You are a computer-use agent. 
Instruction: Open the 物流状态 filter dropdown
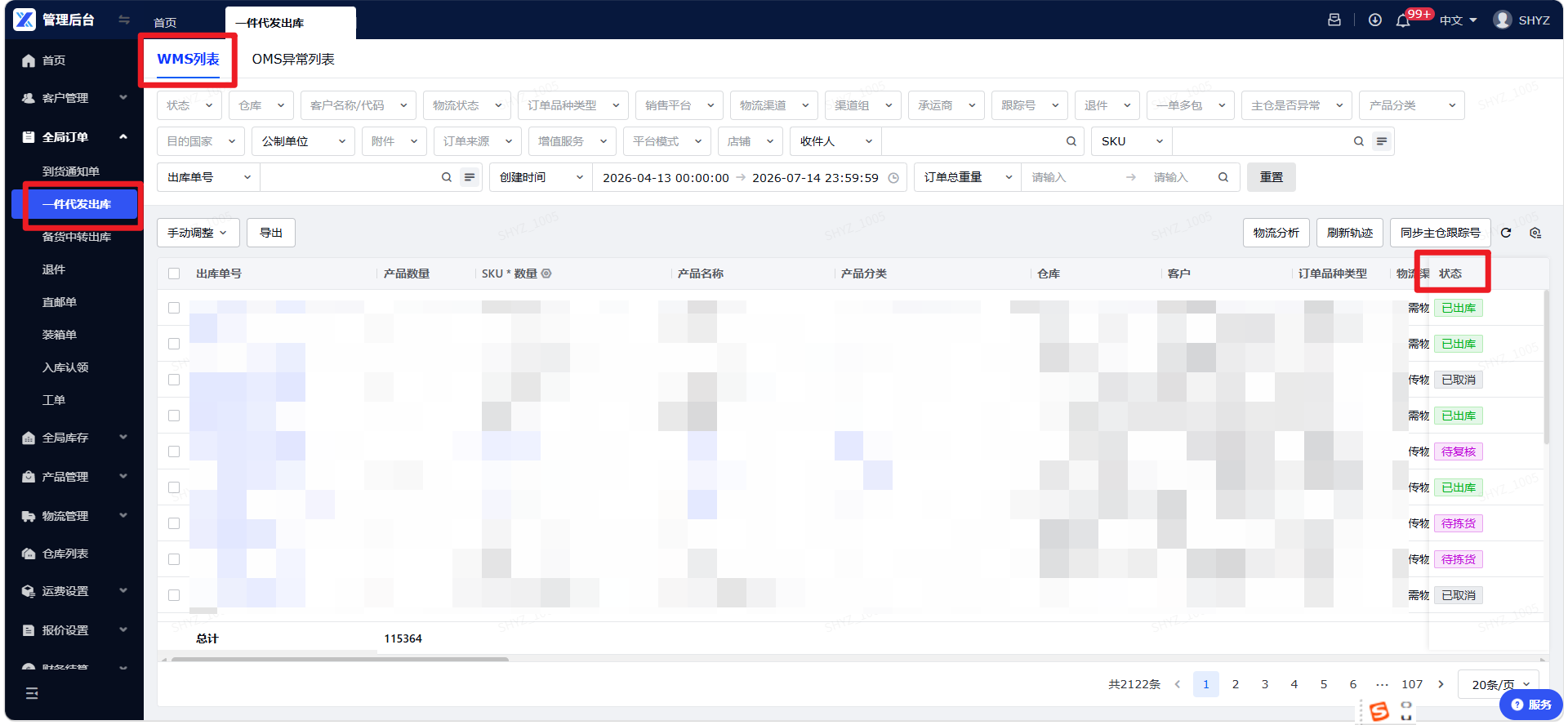click(466, 105)
